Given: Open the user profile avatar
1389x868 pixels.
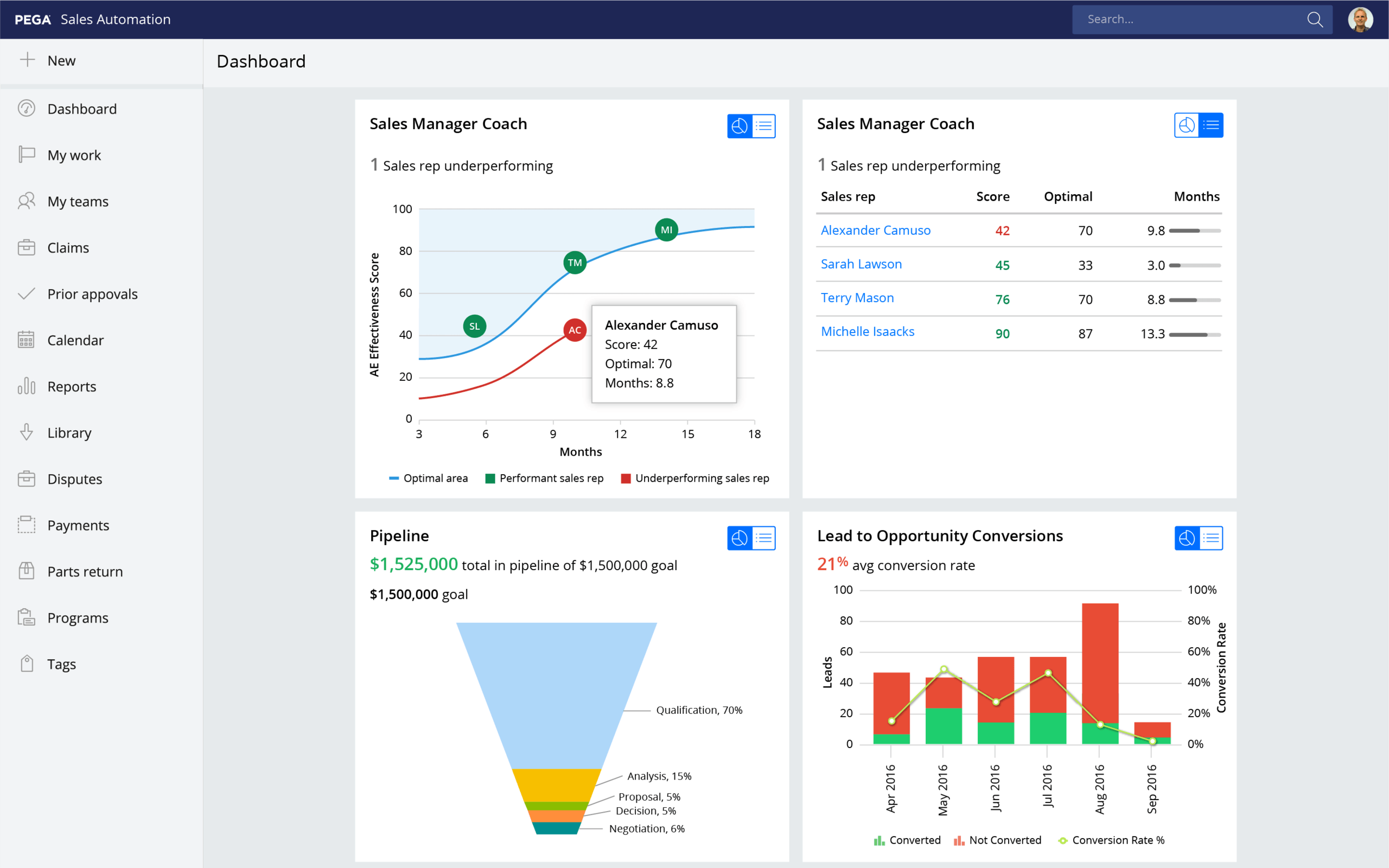Looking at the screenshot, I should (x=1360, y=20).
